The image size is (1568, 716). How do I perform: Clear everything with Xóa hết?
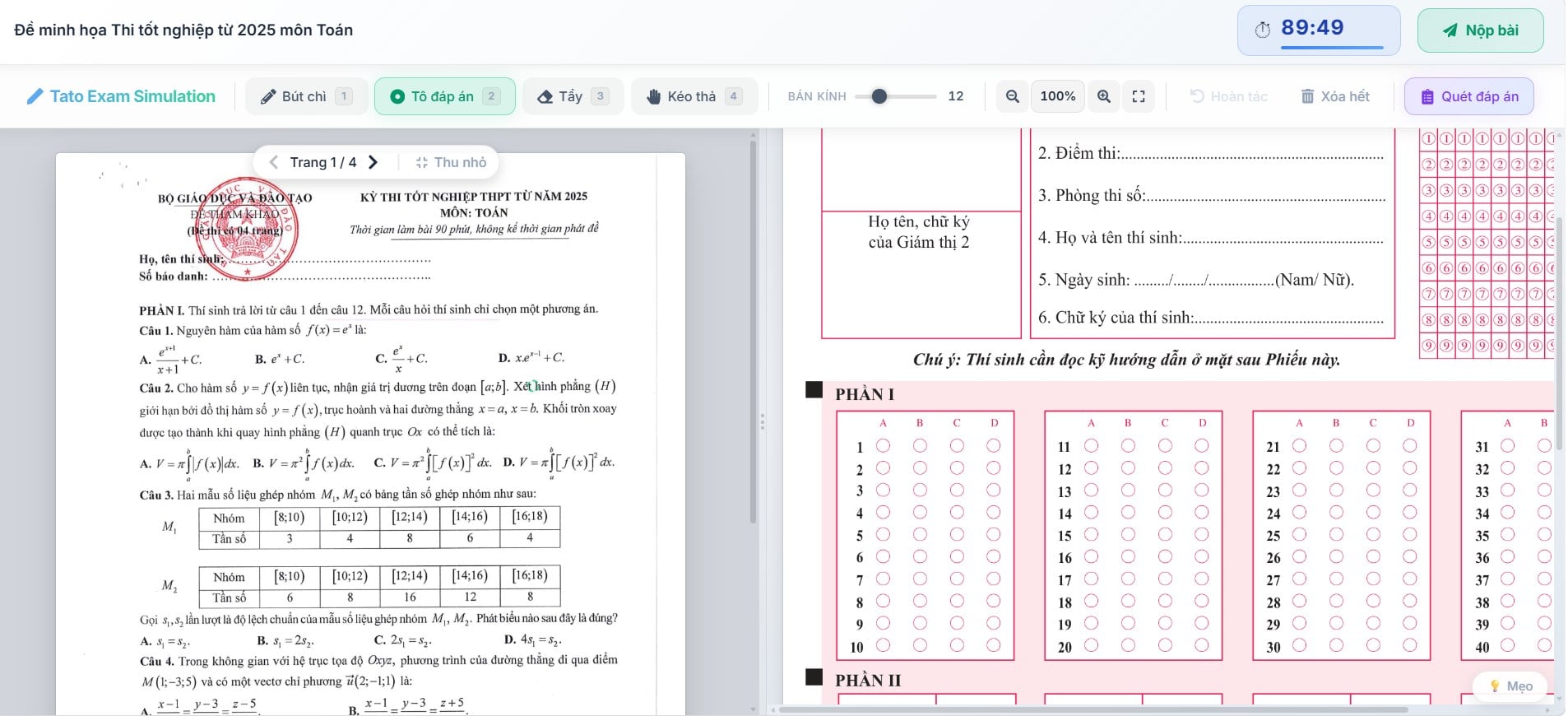point(1335,96)
